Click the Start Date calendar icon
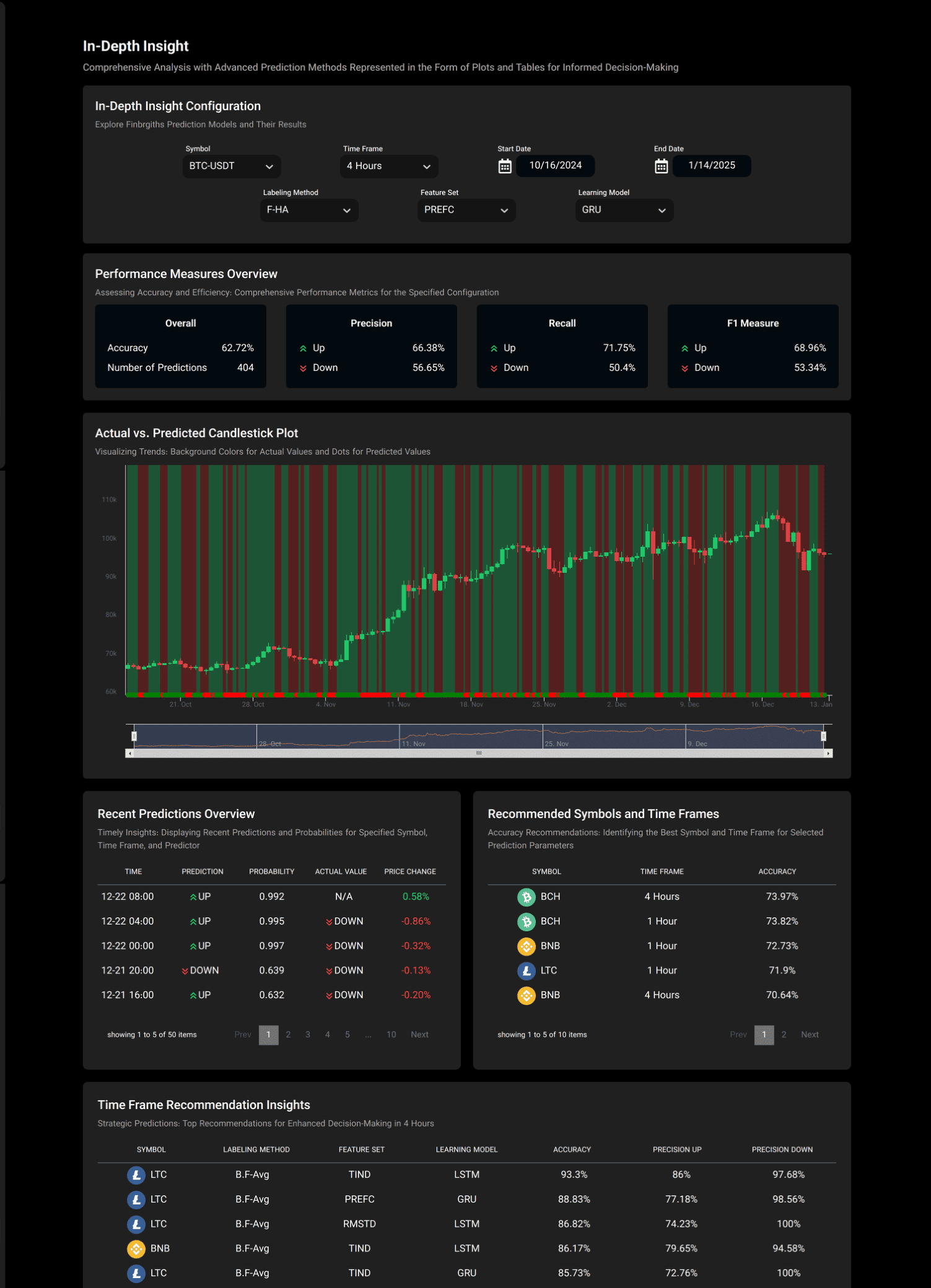The width and height of the screenshot is (931, 1288). (x=505, y=166)
